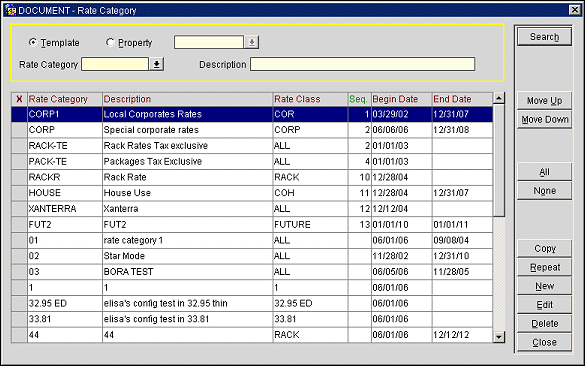585x366 pixels.
Task: Click the scrollbar down arrow
Action: (x=499, y=337)
